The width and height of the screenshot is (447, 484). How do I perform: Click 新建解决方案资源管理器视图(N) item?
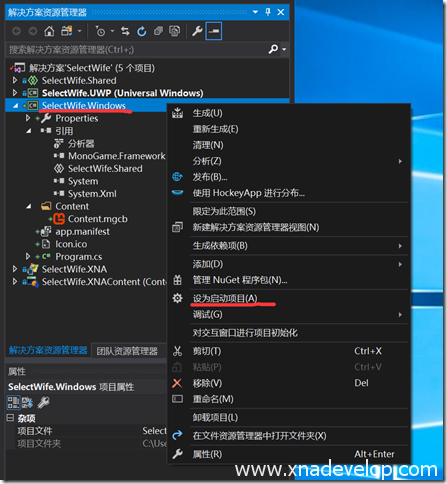pyautogui.click(x=289, y=227)
